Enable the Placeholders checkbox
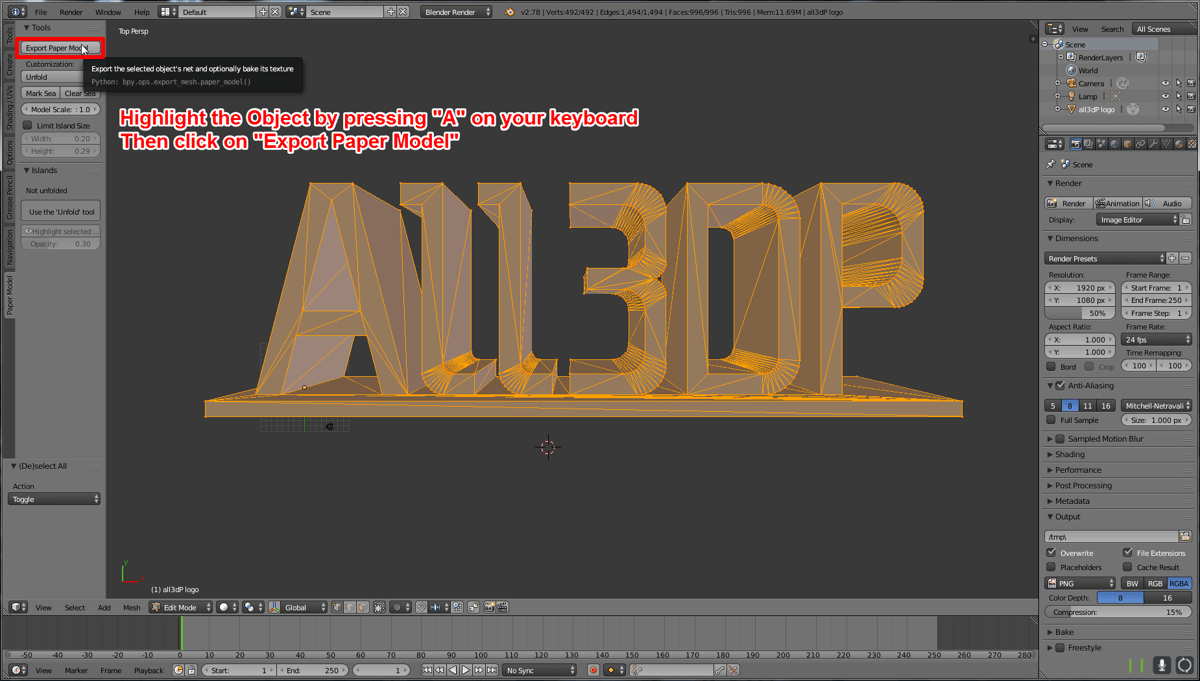Viewport: 1200px width, 681px height. [x=1051, y=567]
